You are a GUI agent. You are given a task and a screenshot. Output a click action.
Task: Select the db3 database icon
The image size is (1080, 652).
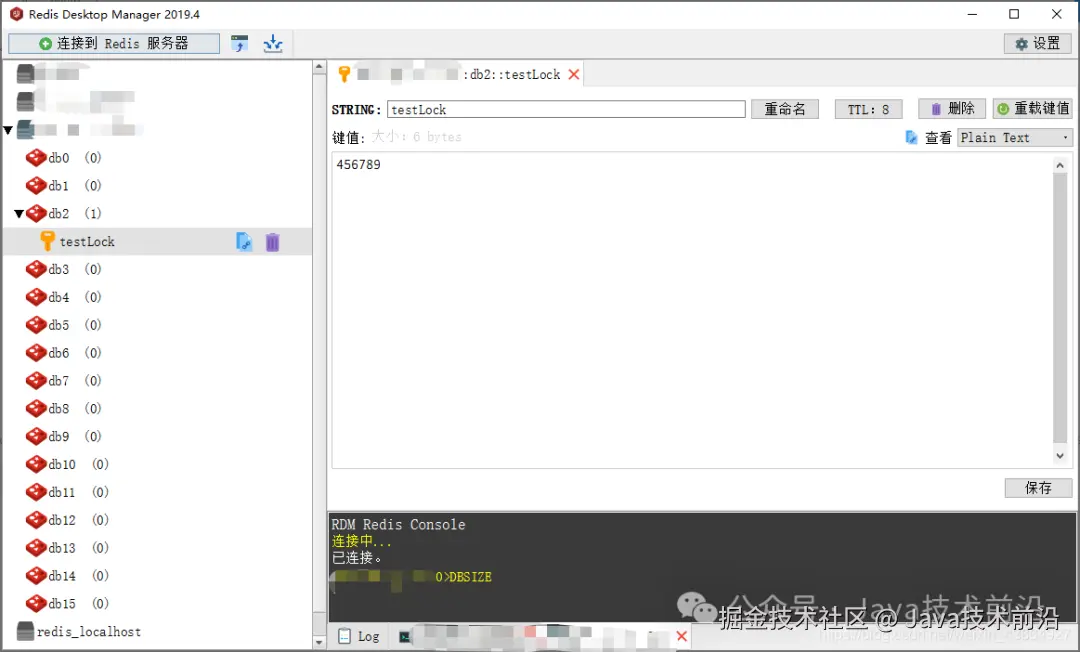[x=36, y=269]
